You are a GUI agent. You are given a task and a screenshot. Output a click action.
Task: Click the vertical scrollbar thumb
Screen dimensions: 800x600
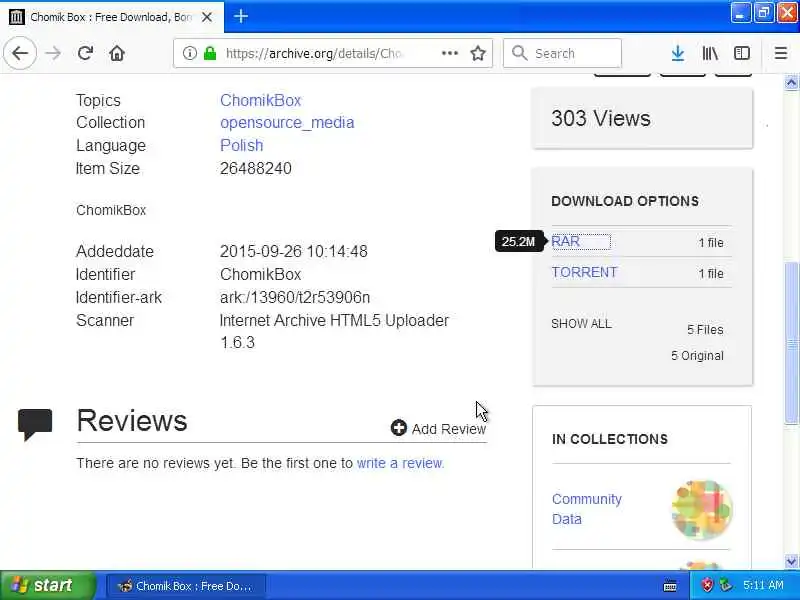pos(791,343)
